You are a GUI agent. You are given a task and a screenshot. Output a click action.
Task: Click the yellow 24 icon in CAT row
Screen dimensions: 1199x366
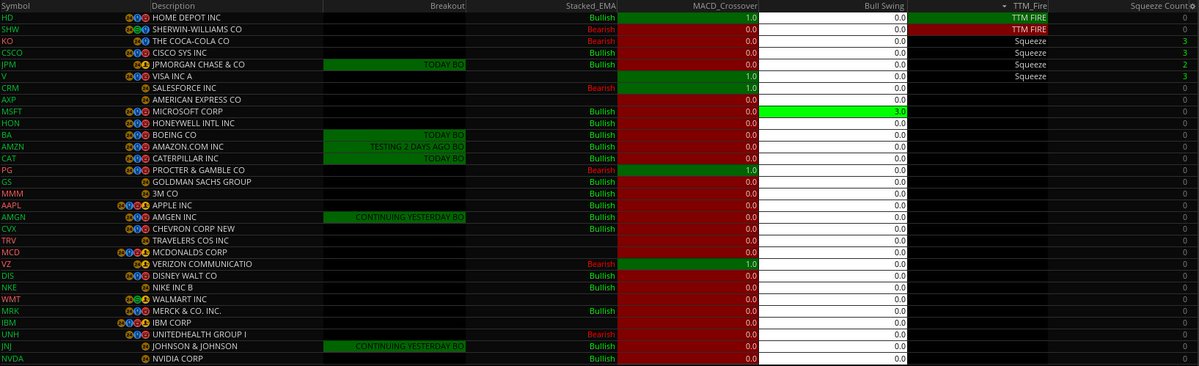(x=129, y=158)
